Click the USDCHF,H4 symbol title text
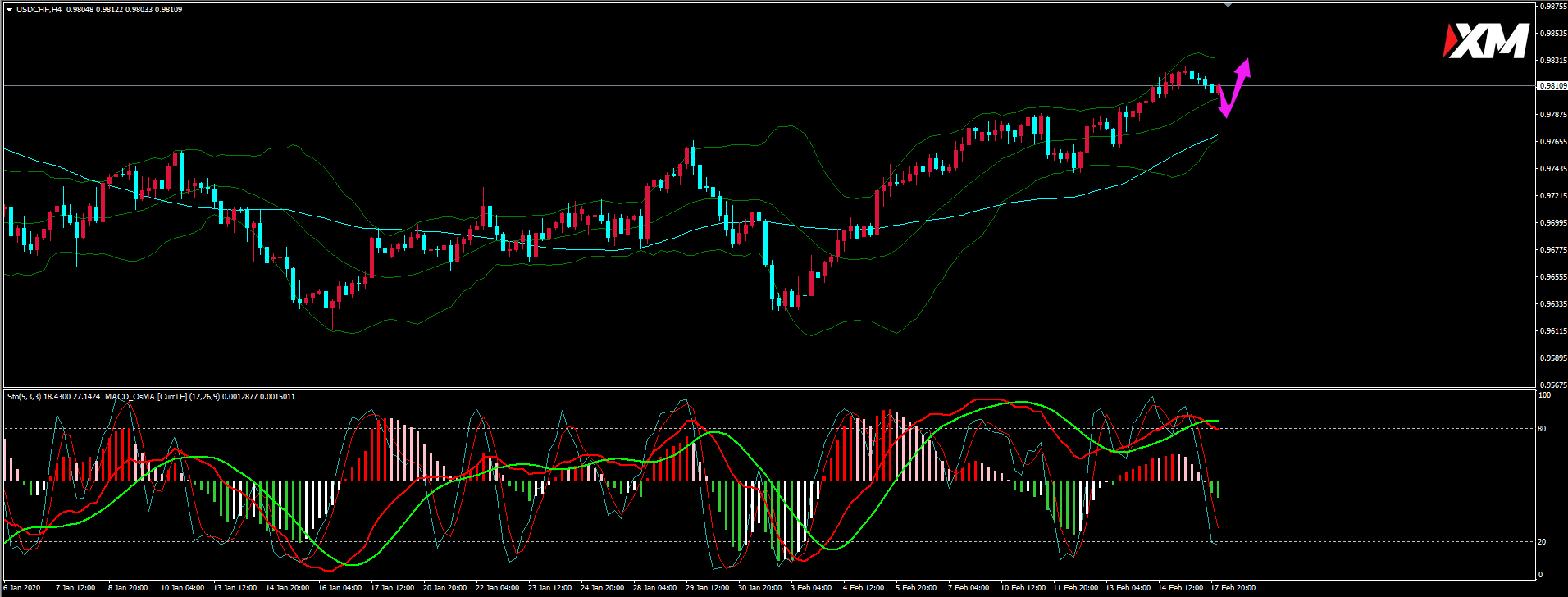Viewport: 1568px width, 597px height. tap(39, 10)
